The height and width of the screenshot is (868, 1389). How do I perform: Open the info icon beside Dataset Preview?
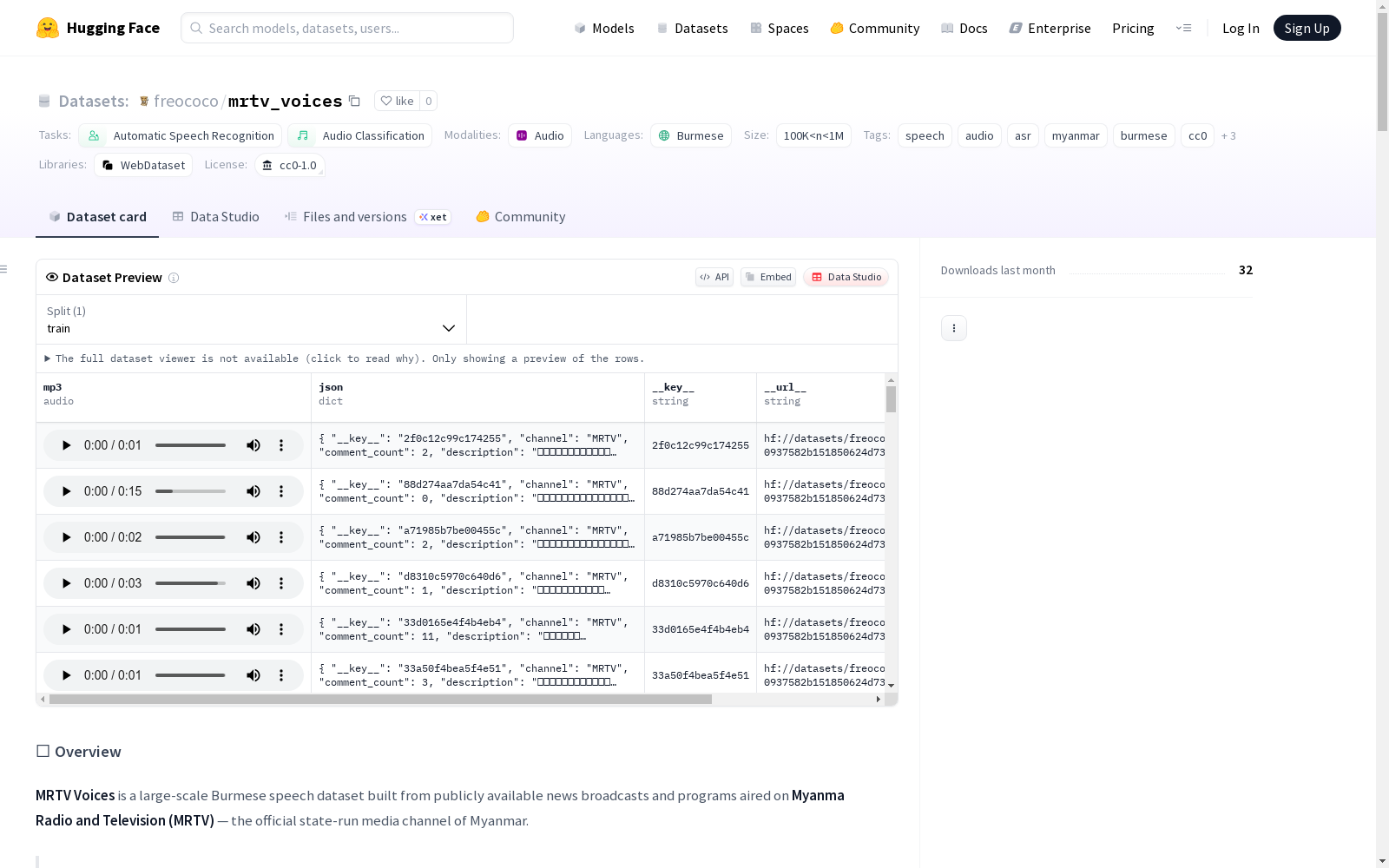coord(174,278)
